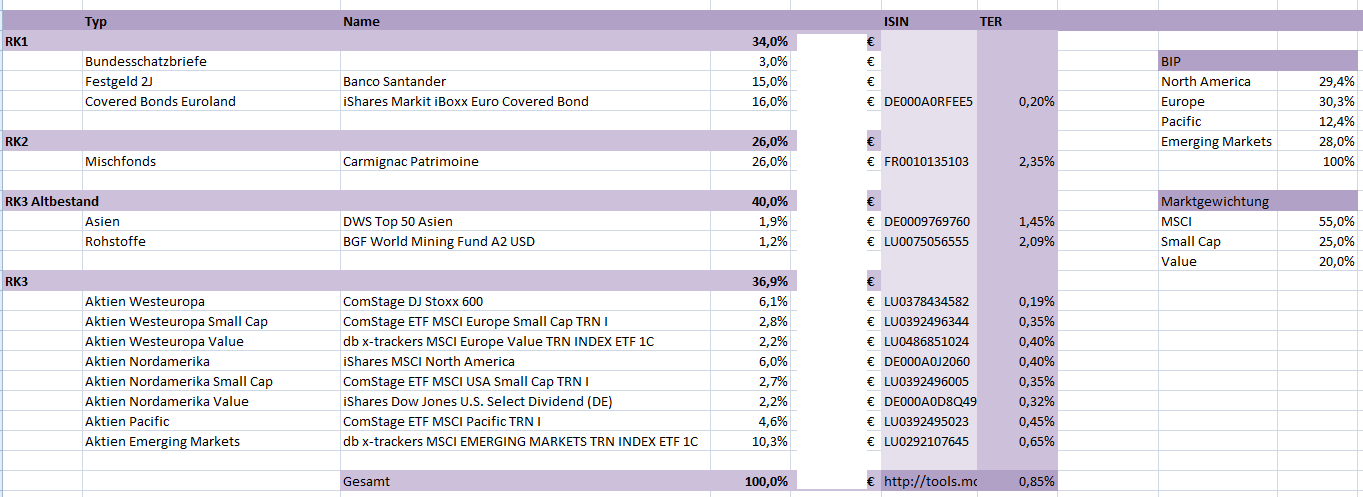Click the "Bundesschatzbriefe" type cell
The image size is (1363, 497).
click(x=146, y=61)
